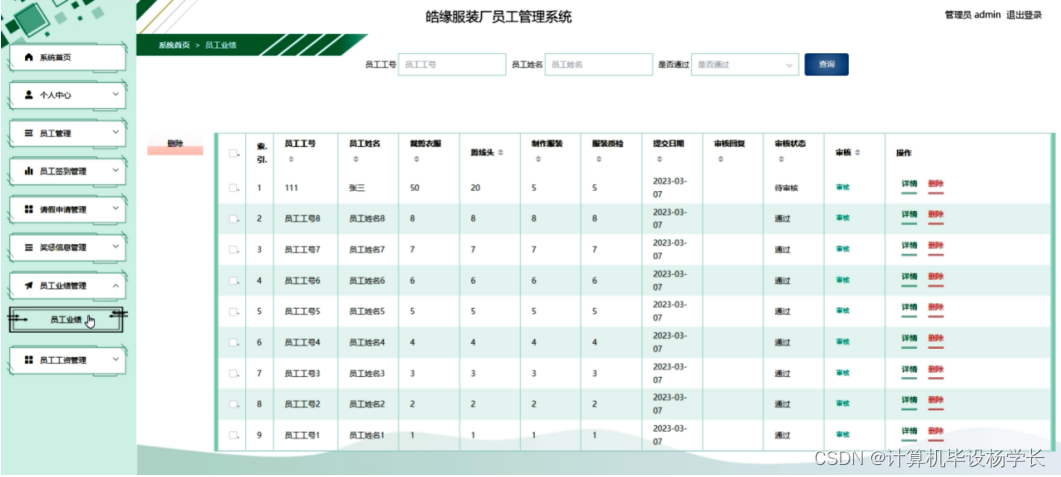Viewport: 1061px width, 477px height.
Task: Select the 员工业绩 submenu item
Action: [x=66, y=320]
